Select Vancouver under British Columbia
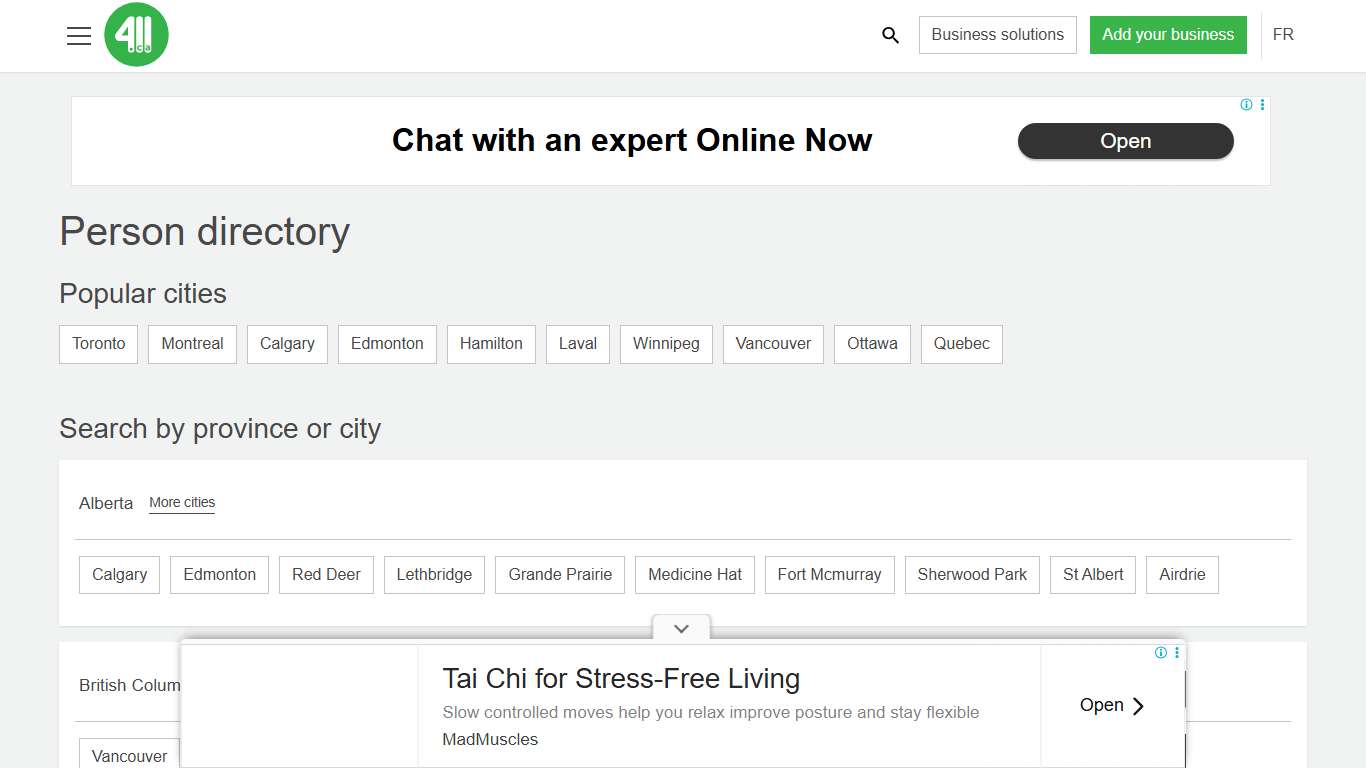The image size is (1366, 768). click(x=129, y=756)
